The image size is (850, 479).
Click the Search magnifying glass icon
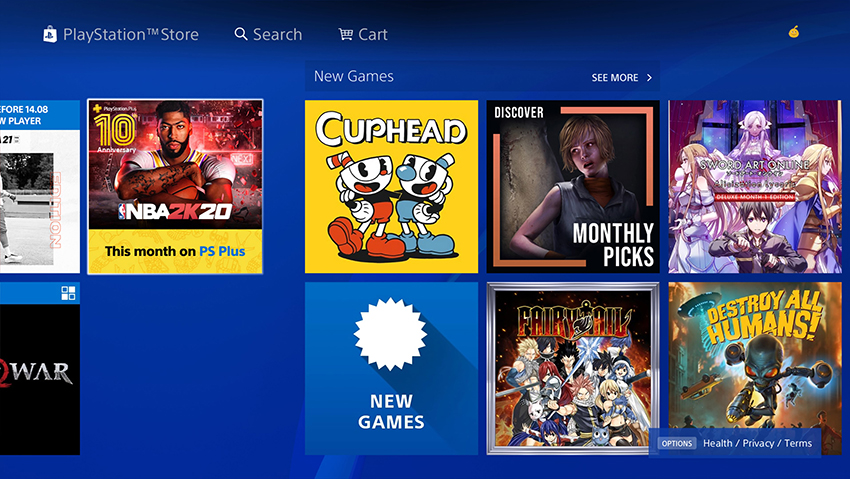(241, 34)
